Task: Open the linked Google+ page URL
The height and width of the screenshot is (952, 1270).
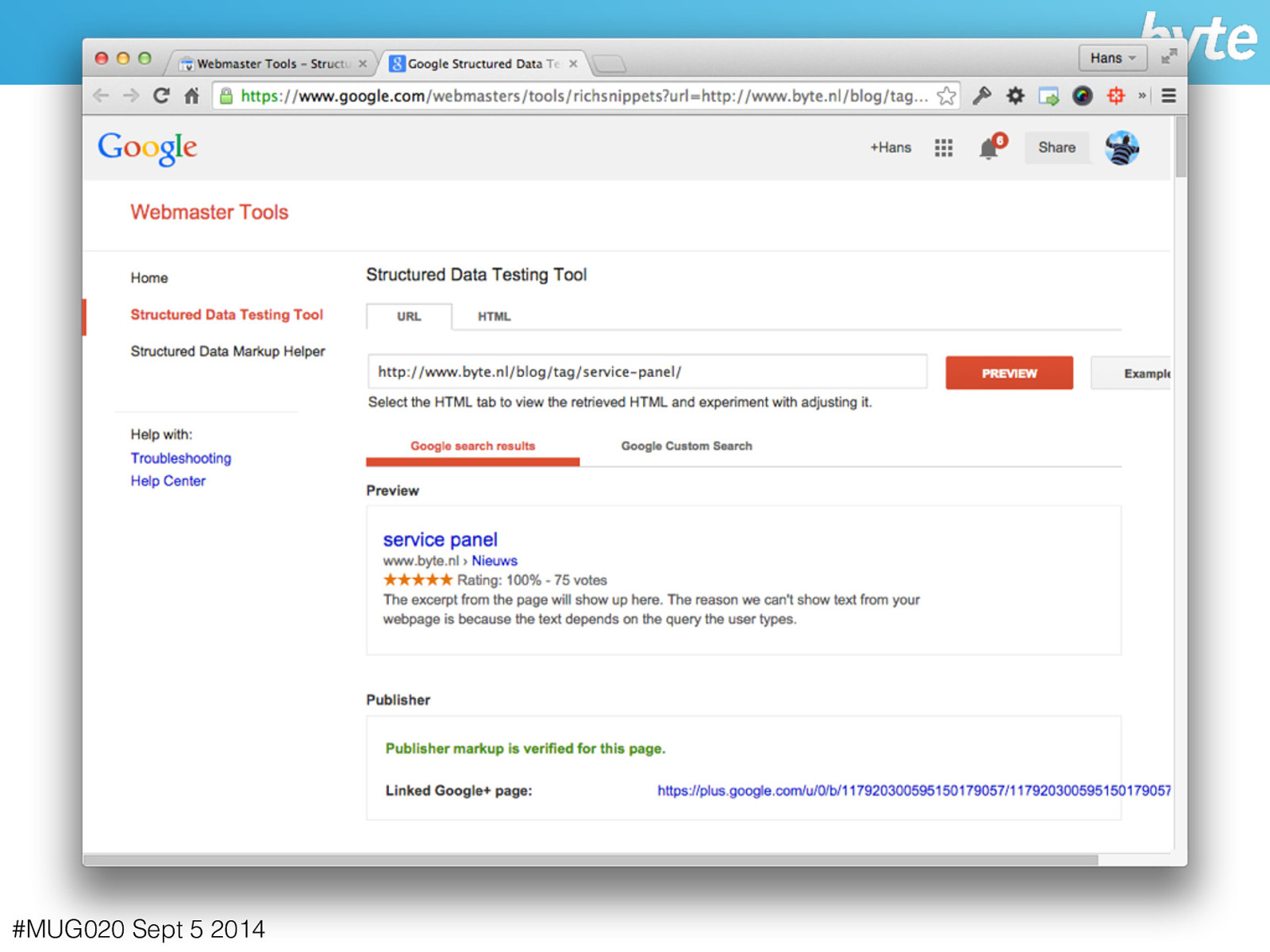Action: tap(914, 790)
